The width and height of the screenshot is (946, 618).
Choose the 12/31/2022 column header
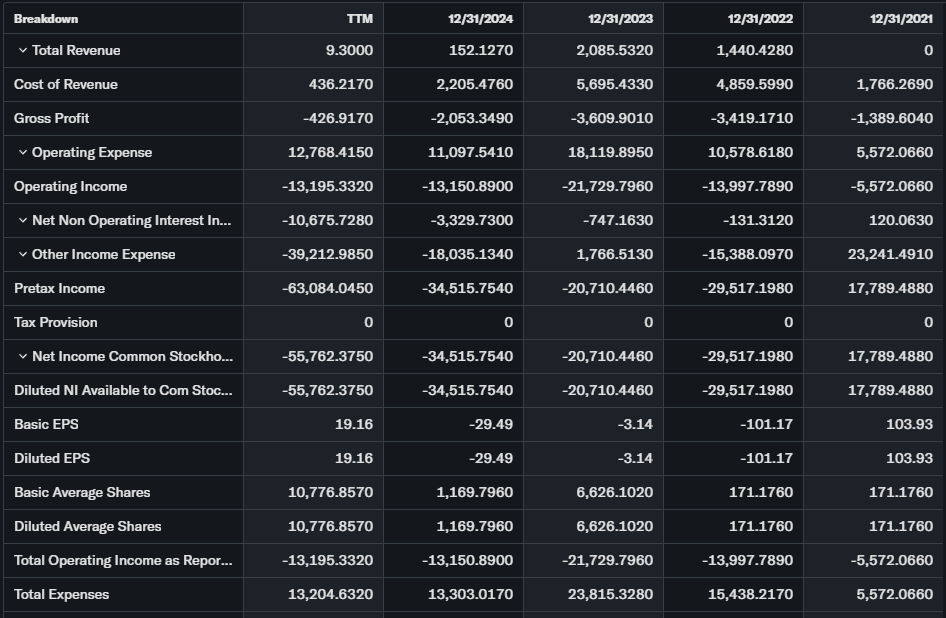[761, 18]
